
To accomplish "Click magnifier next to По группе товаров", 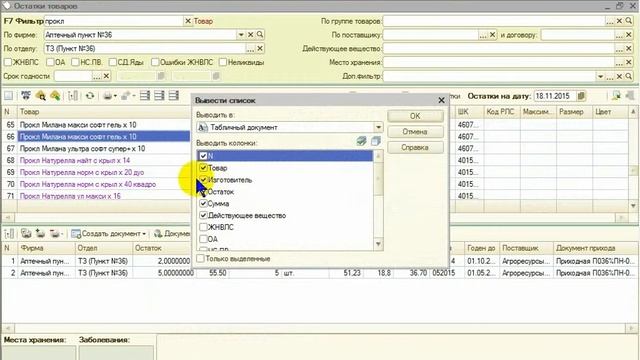I will (x=629, y=21).
